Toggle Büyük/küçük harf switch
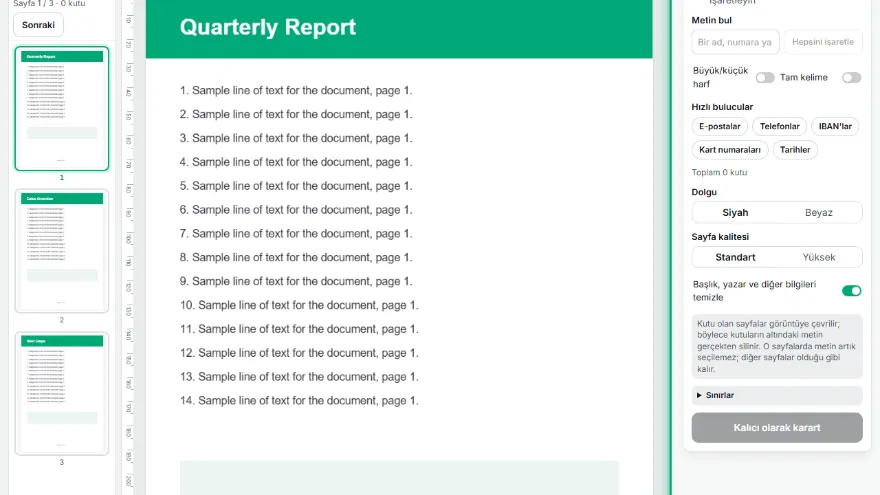Screen dimensions: 880x495 [764, 77]
